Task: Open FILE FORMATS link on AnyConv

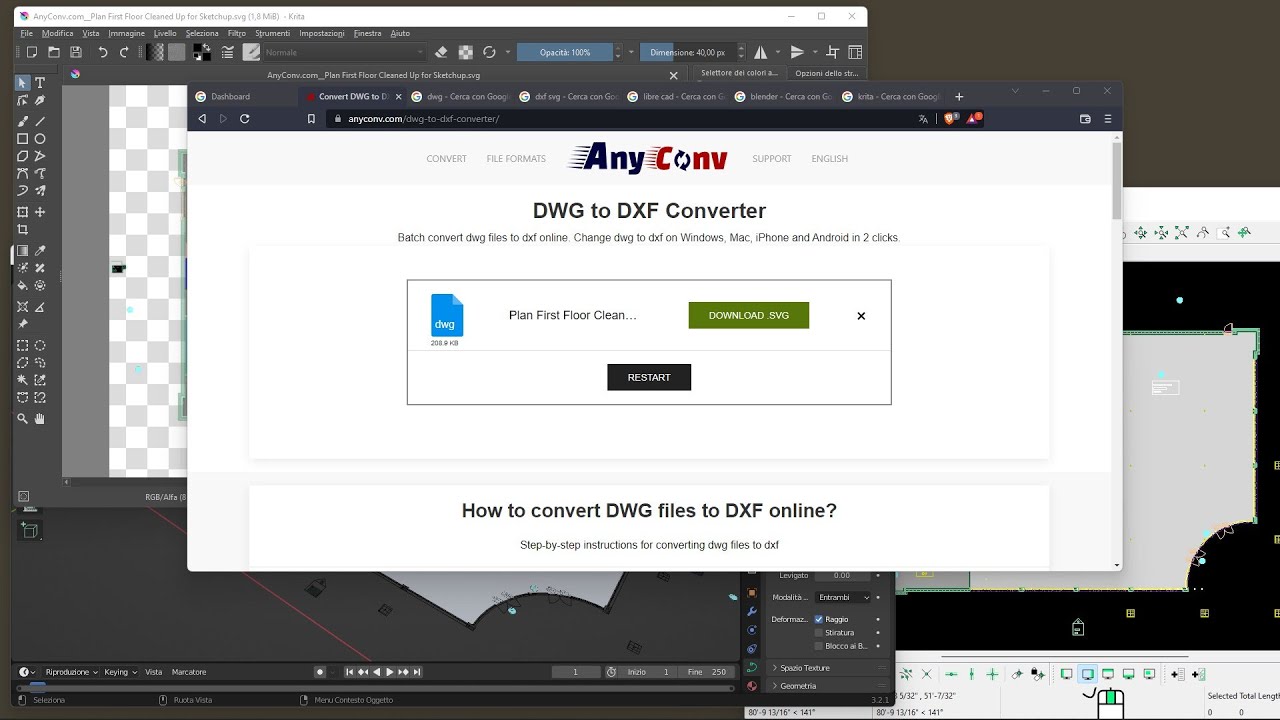Action: click(x=516, y=159)
